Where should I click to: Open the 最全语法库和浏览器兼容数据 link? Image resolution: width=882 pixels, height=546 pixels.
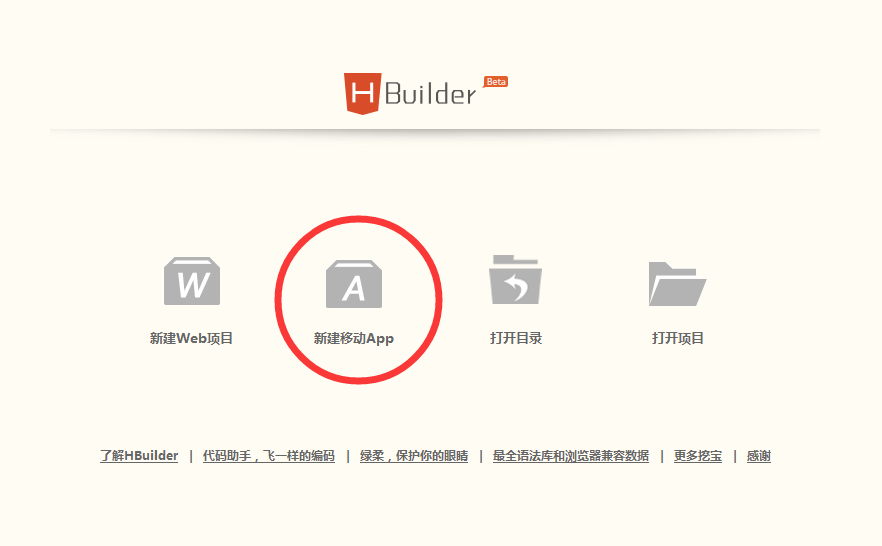pos(571,456)
